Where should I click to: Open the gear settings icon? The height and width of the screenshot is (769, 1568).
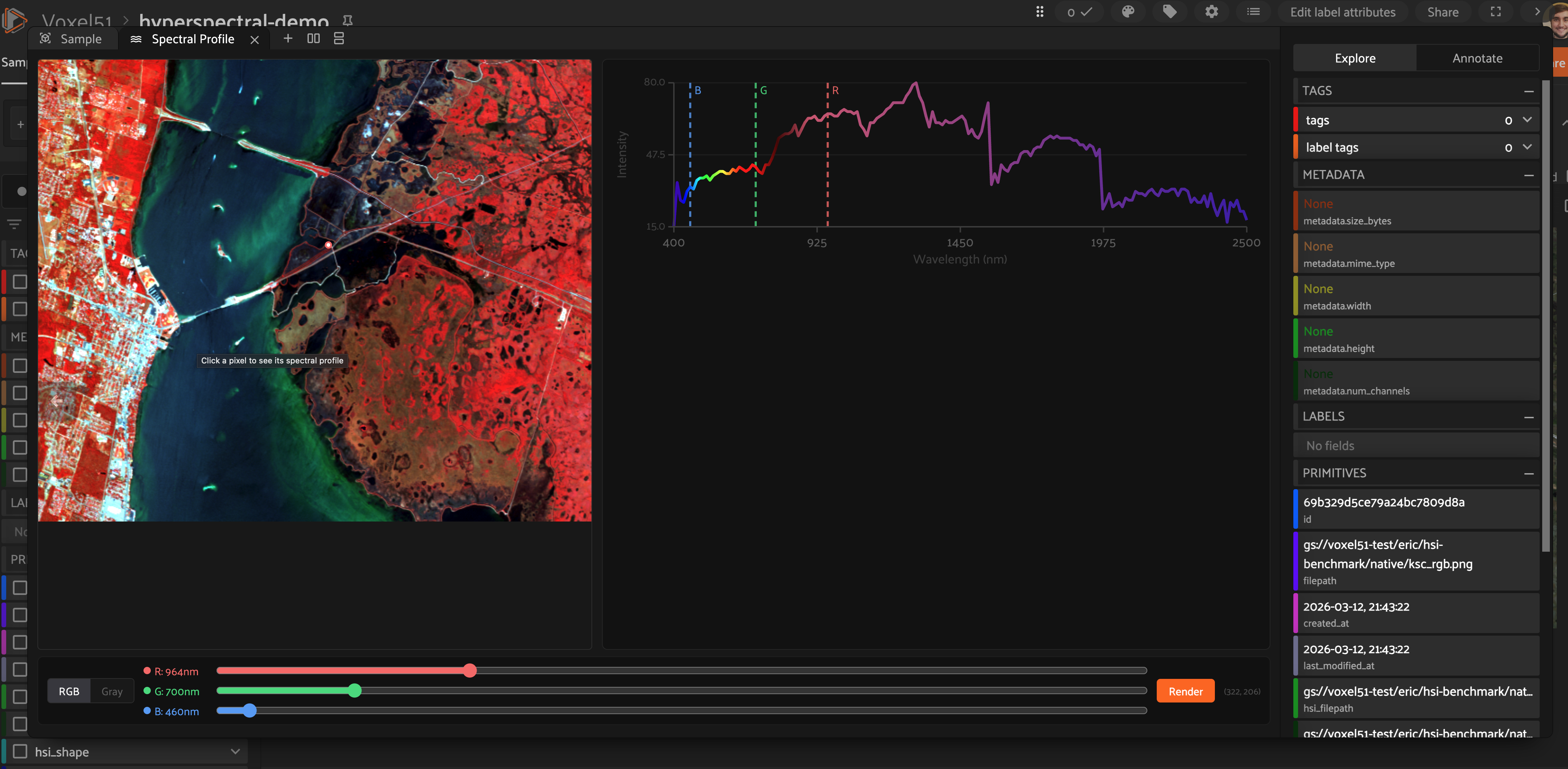(x=1211, y=12)
